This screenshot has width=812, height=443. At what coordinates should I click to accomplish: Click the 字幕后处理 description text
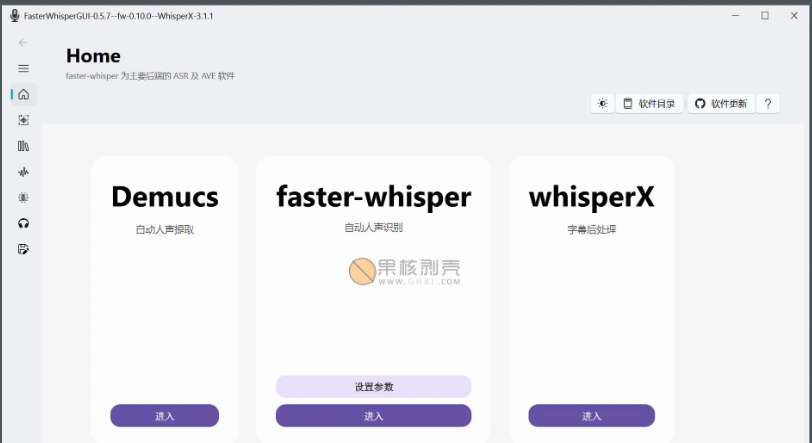click(591, 230)
